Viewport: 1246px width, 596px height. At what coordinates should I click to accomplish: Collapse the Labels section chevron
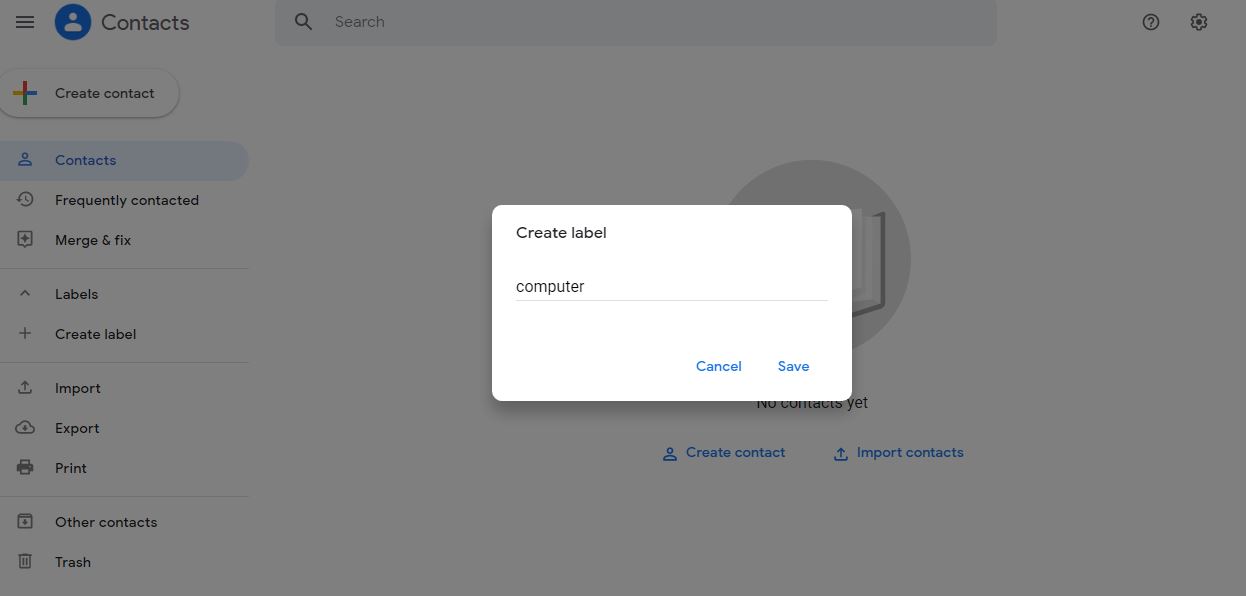25,294
